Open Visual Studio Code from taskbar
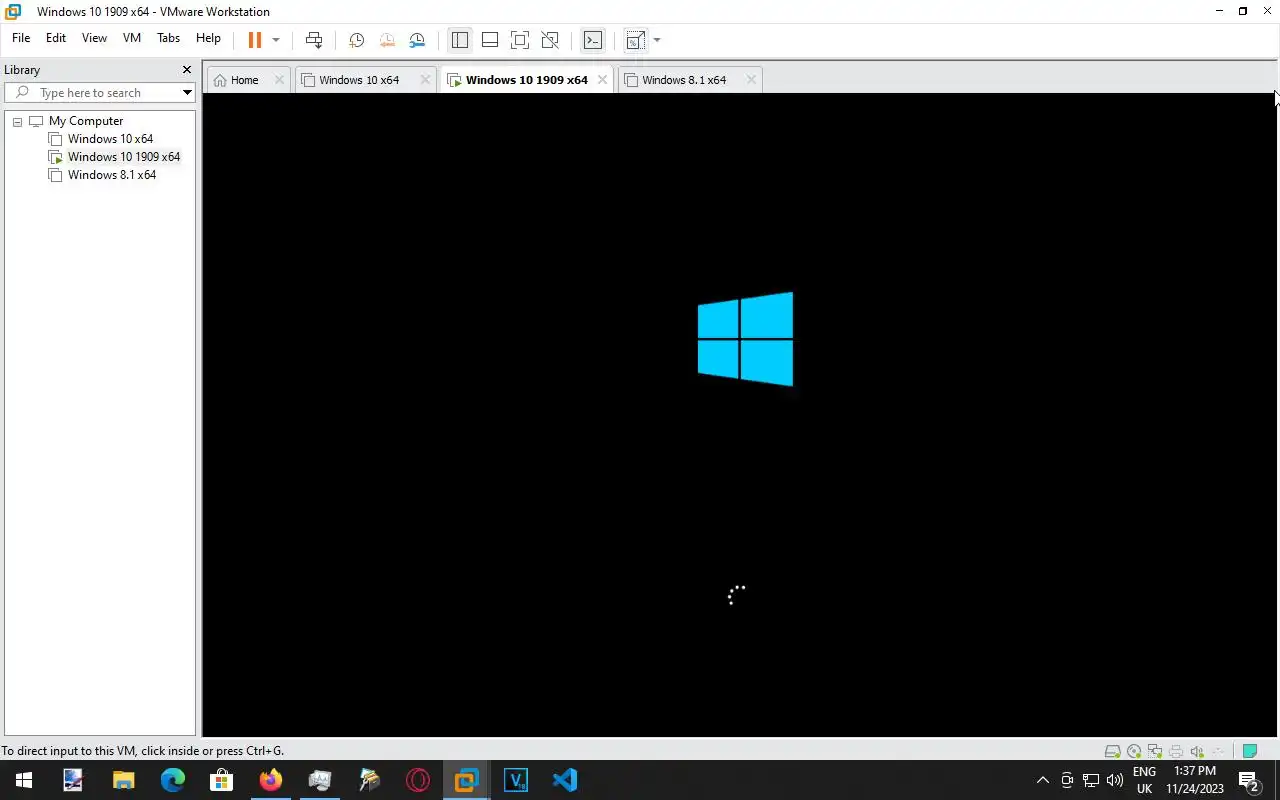Screen dimensions: 1280x800 pos(564,780)
